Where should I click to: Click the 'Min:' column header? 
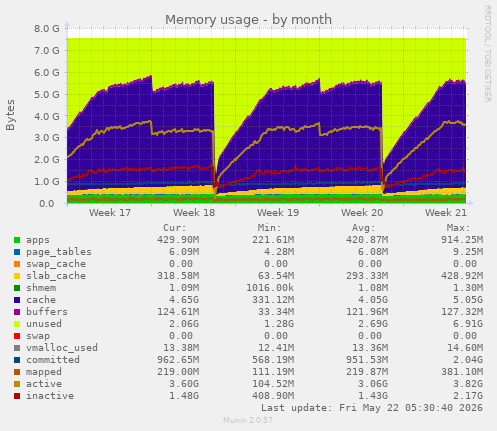pos(269,228)
